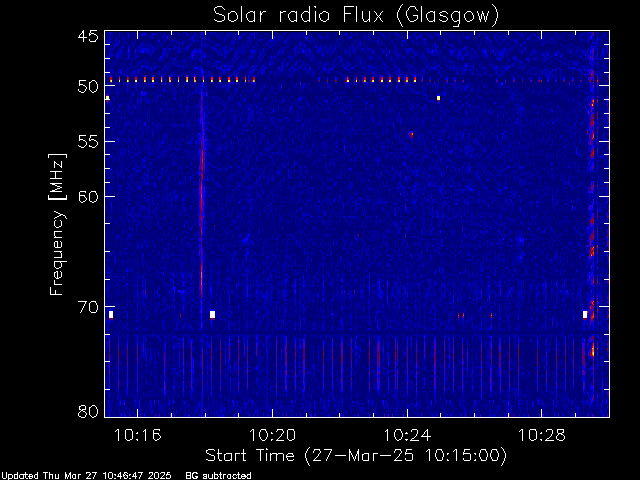Click the 60 MHz frequency tick label
The image size is (640, 480).
(88, 196)
